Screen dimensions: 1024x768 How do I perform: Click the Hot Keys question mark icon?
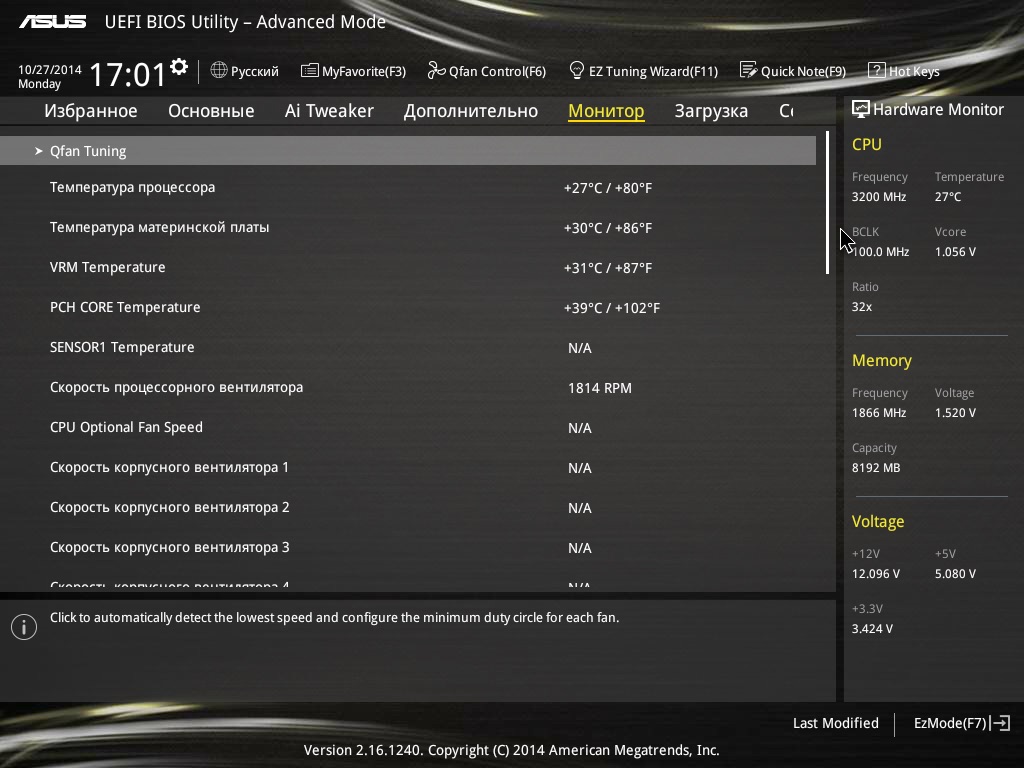[x=876, y=70]
